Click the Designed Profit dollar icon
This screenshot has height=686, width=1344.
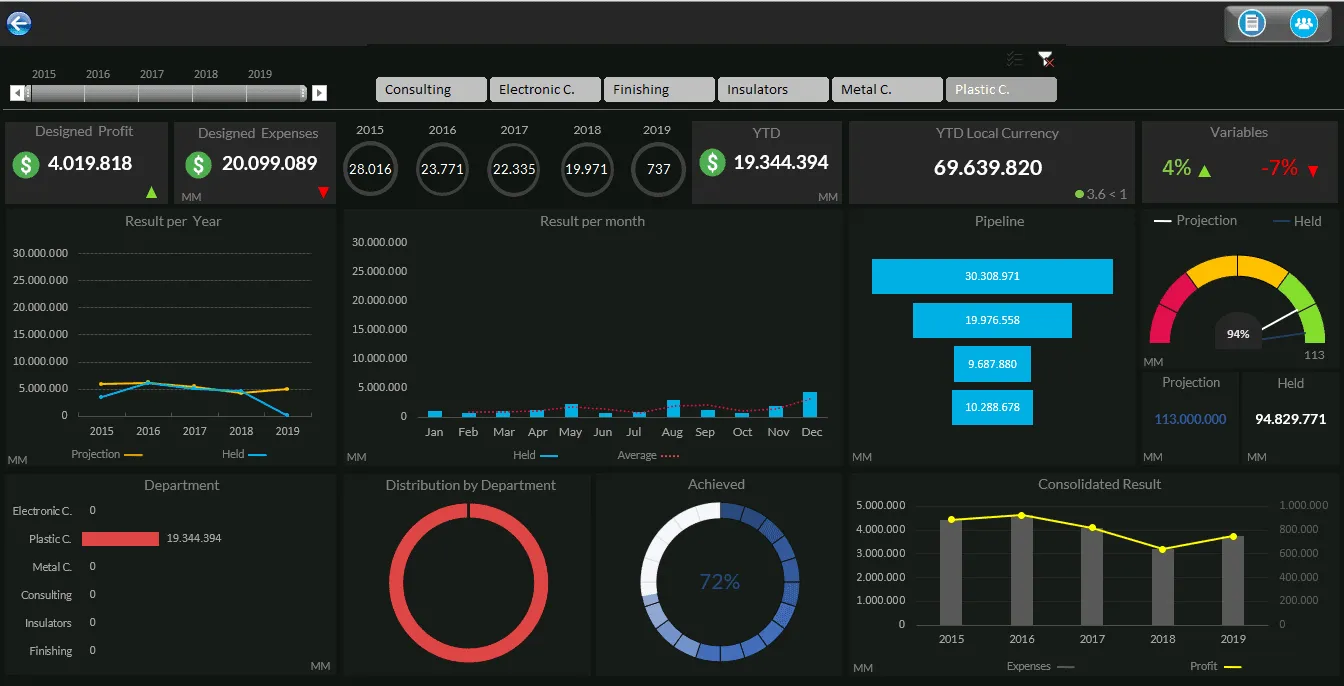coord(26,164)
